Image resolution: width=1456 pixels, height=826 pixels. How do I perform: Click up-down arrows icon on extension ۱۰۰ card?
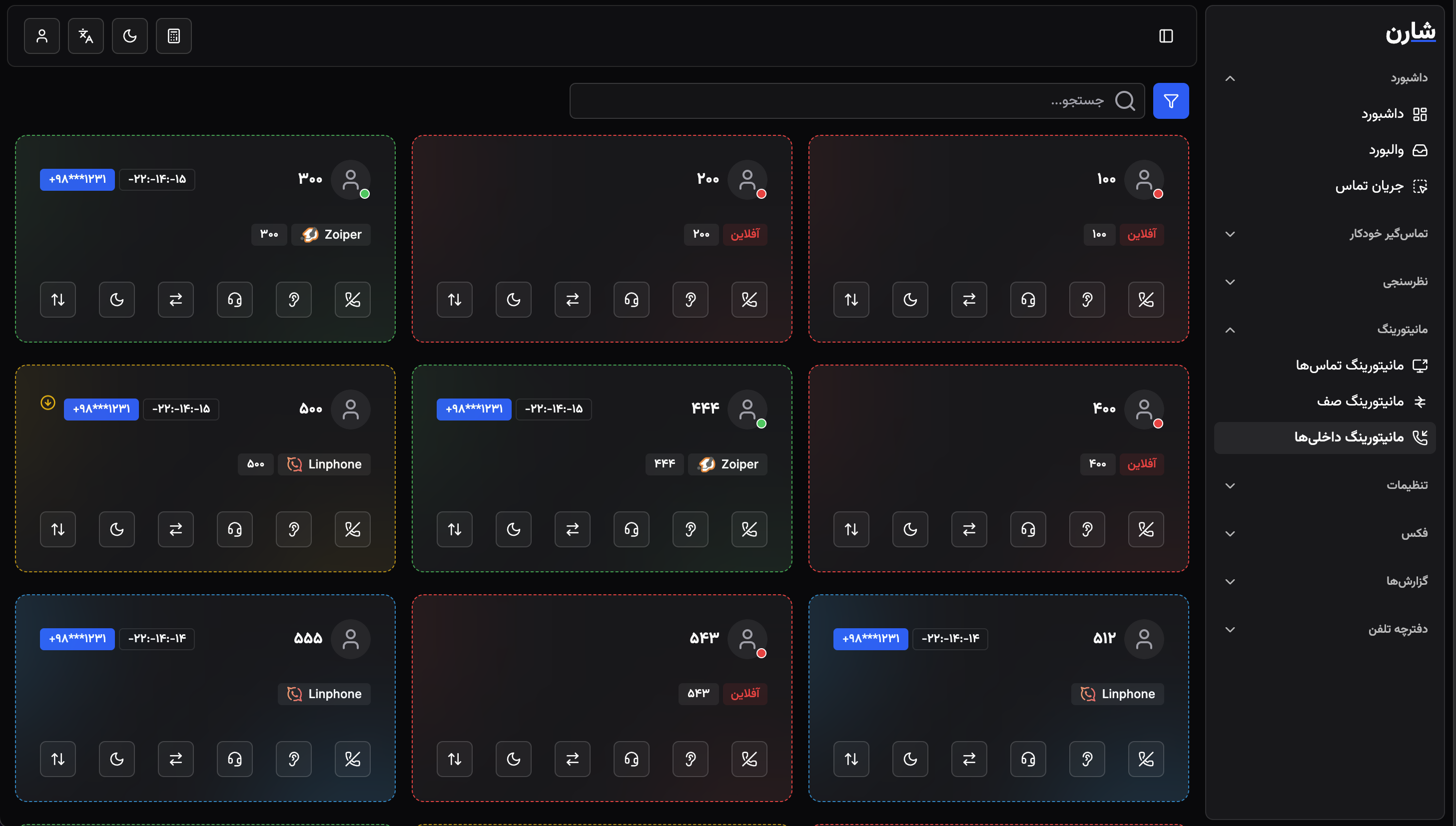[851, 300]
